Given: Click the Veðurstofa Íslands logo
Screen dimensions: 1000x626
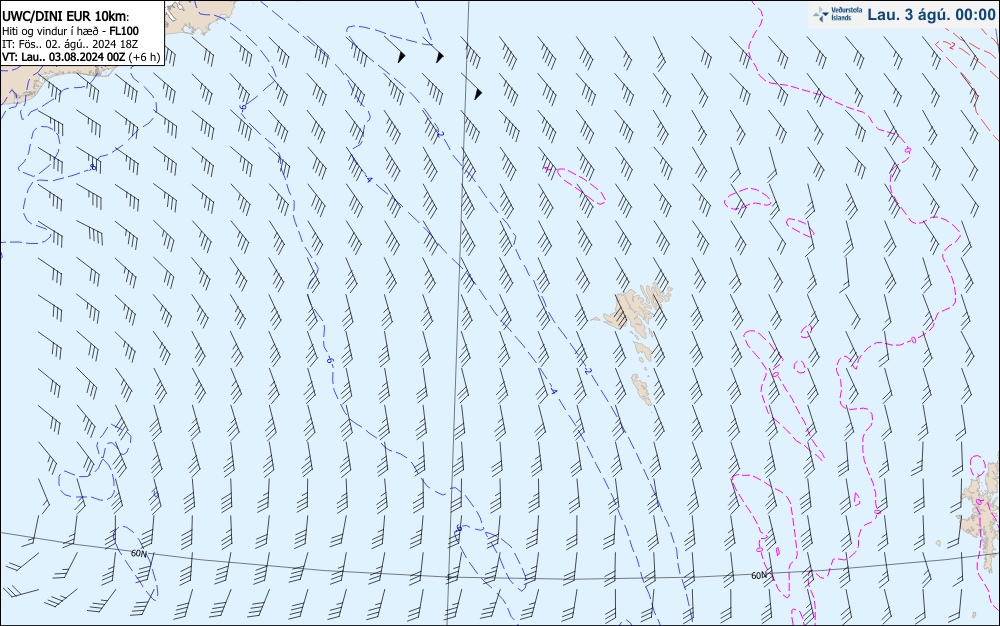Looking at the screenshot, I should 837,14.
